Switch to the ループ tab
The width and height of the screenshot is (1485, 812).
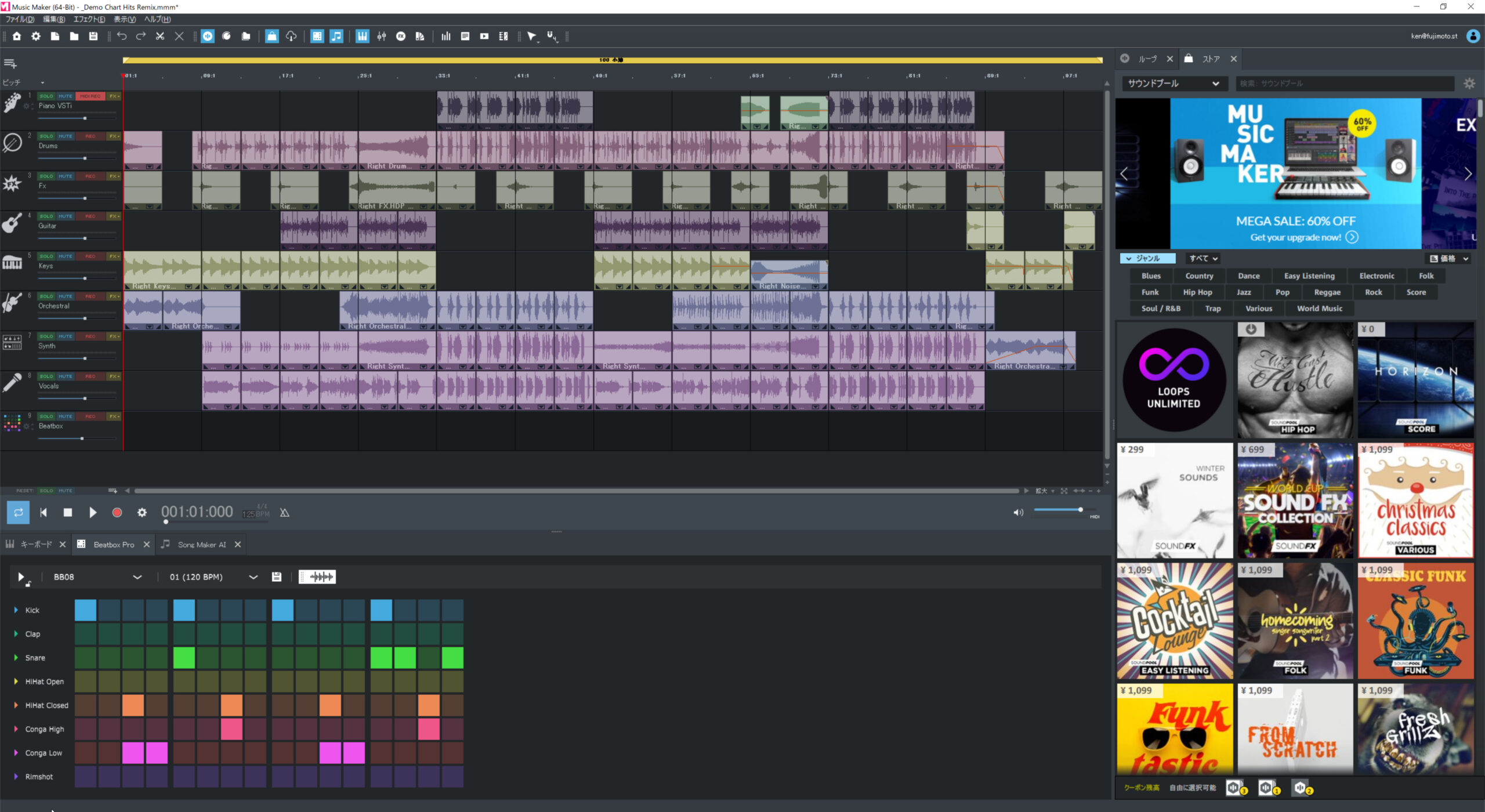point(1147,59)
